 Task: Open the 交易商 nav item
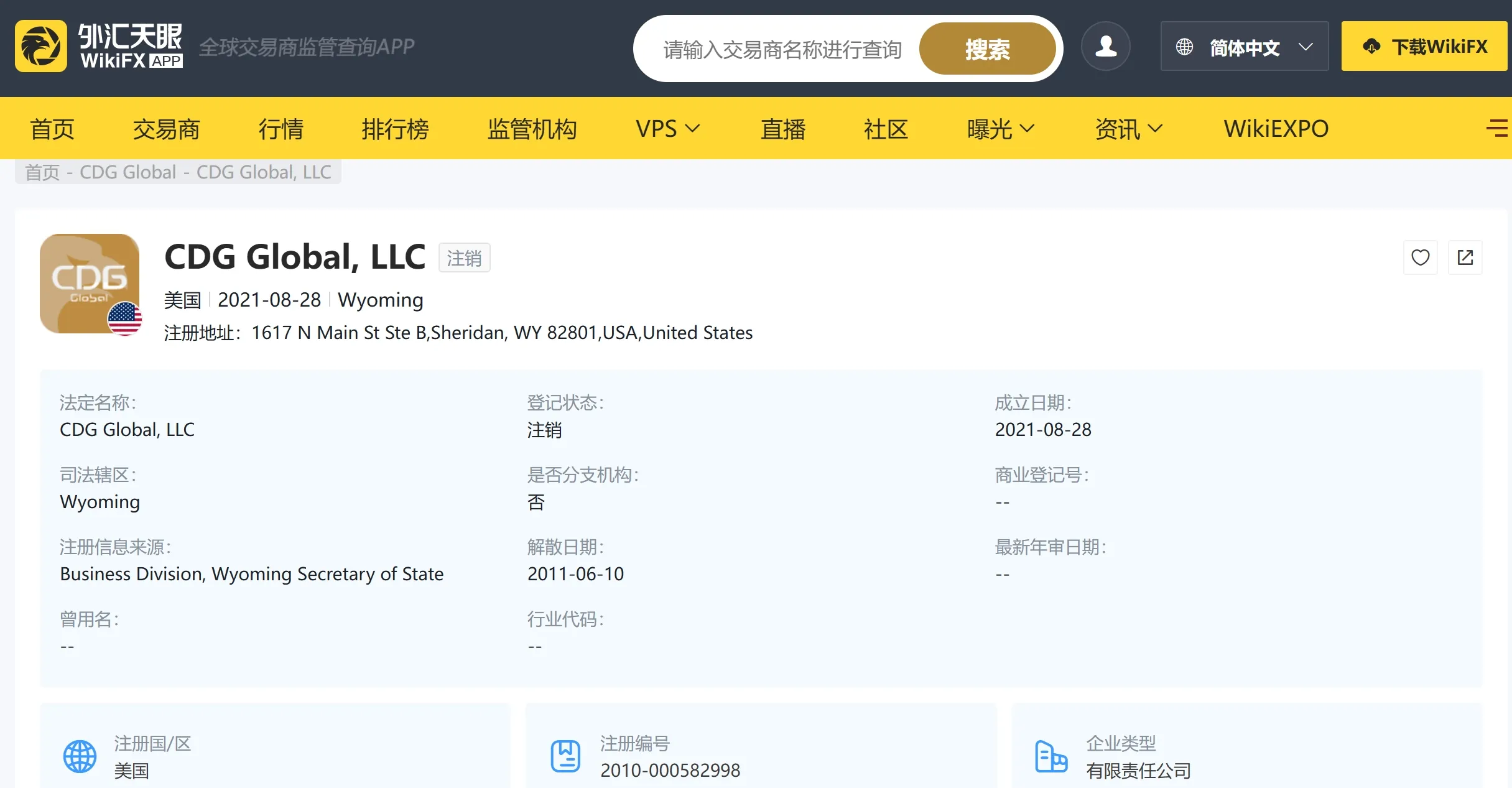tap(166, 129)
